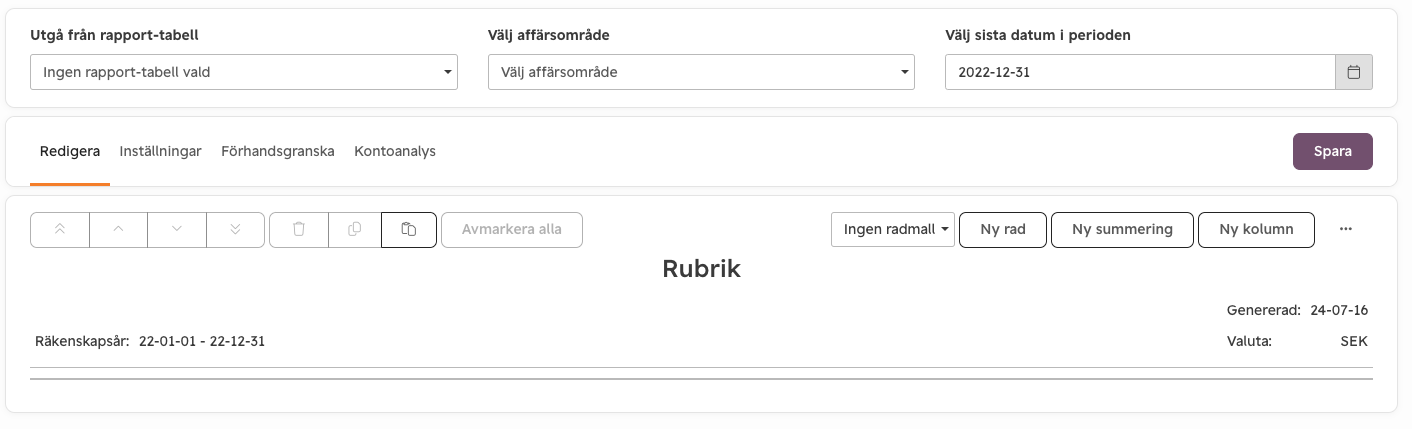Expand the rapport-tabell dropdown
The image size is (1412, 429).
(x=244, y=72)
